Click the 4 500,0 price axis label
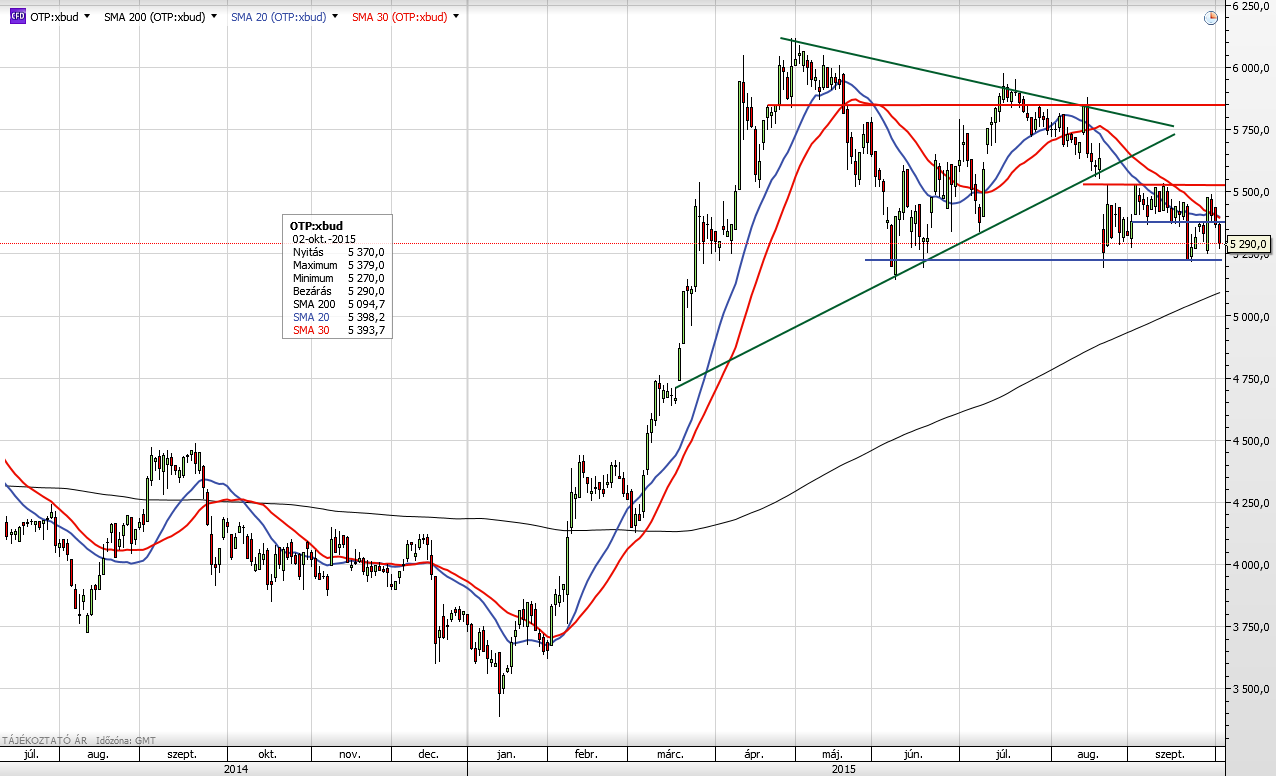The image size is (1276, 776). coord(1251,441)
